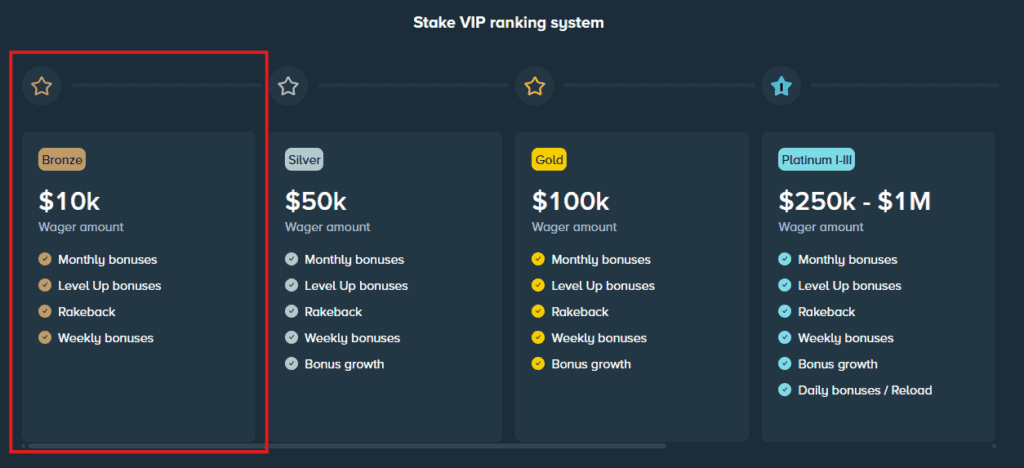Image resolution: width=1024 pixels, height=468 pixels.
Task: Click the $250k - $1M wager amount
Action: (854, 202)
